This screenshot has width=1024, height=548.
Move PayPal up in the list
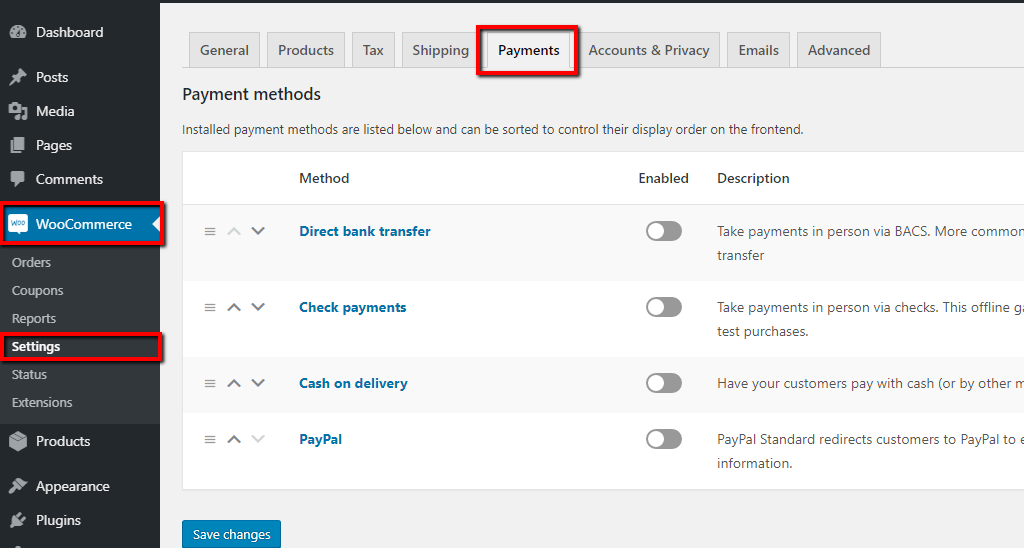point(234,439)
